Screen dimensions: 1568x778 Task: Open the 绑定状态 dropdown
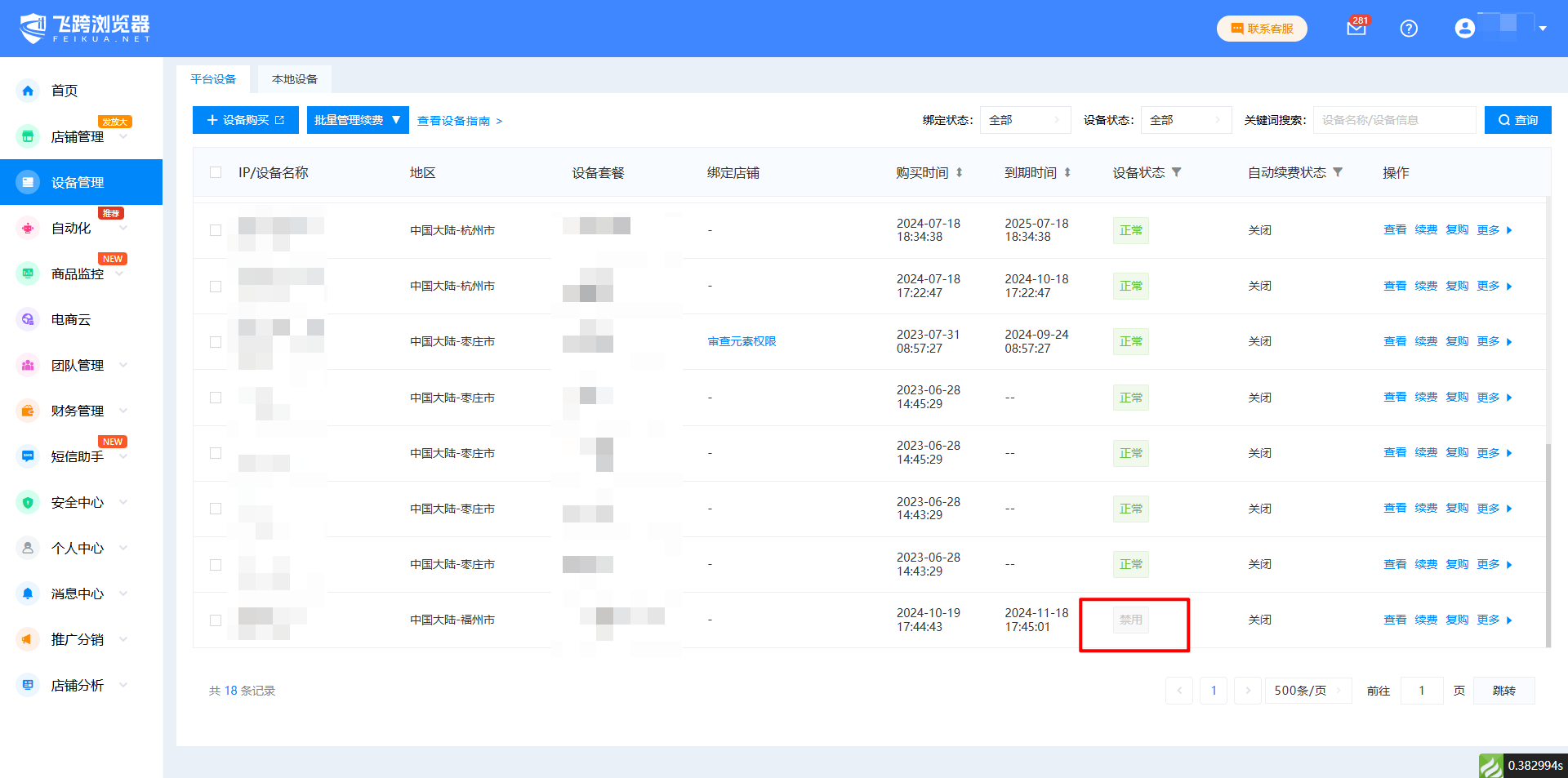coord(1025,120)
